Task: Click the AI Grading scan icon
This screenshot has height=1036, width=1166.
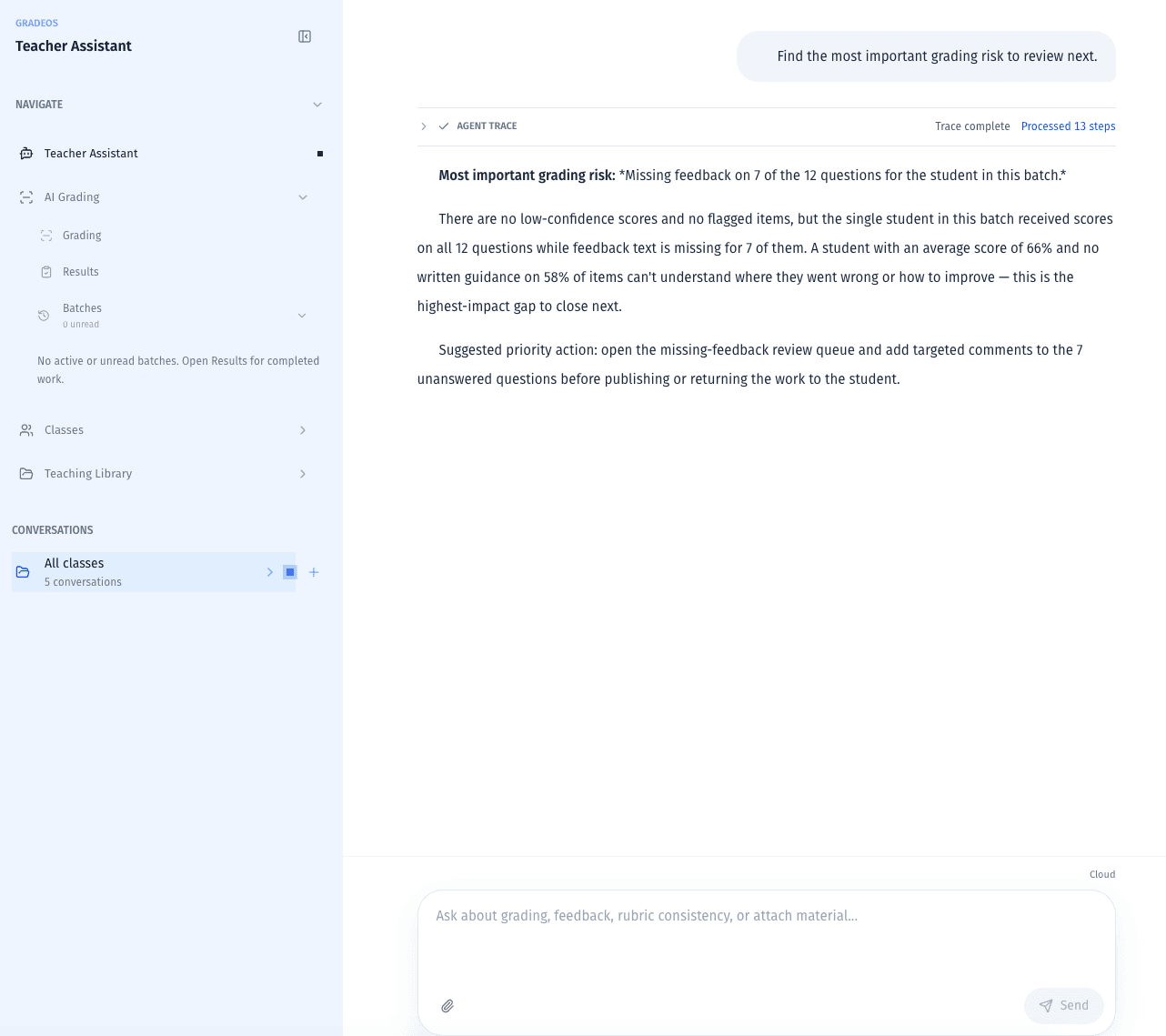Action: point(26,197)
